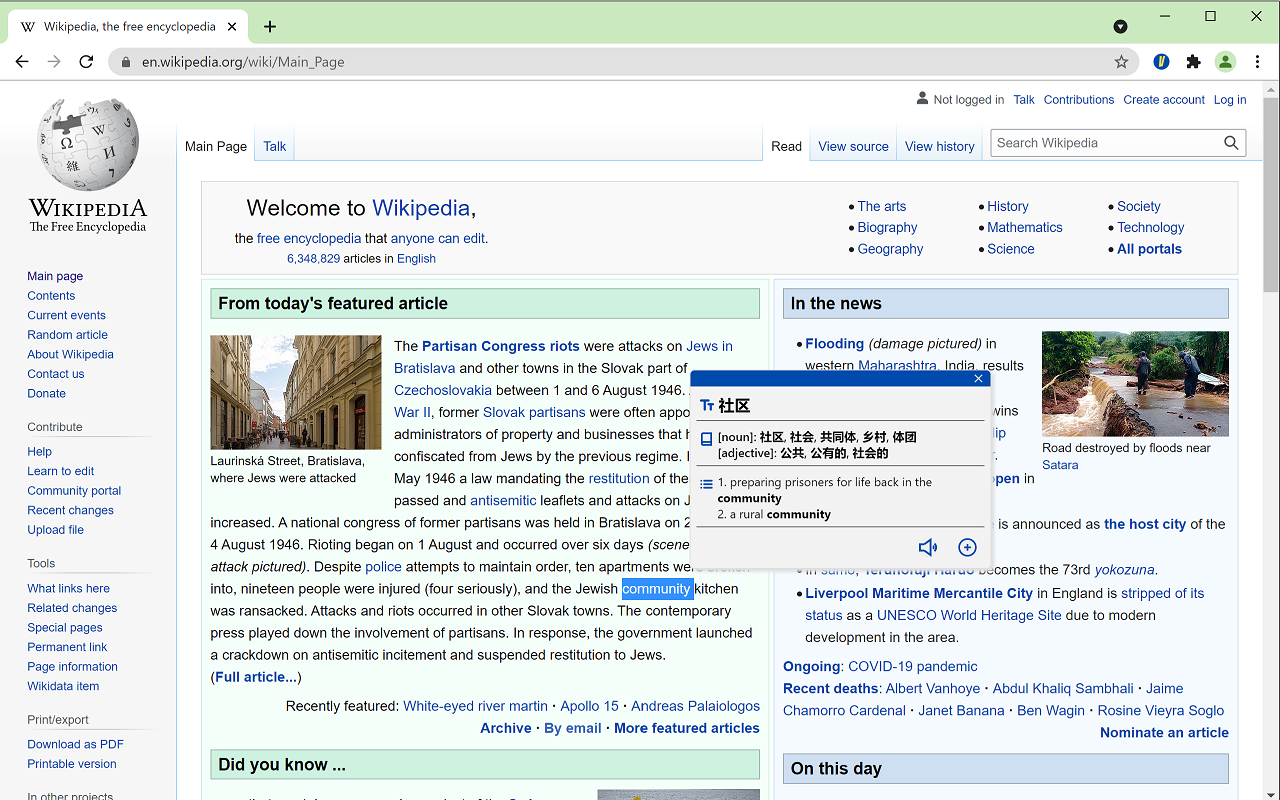Open Mathematics portal link

coord(1024,228)
